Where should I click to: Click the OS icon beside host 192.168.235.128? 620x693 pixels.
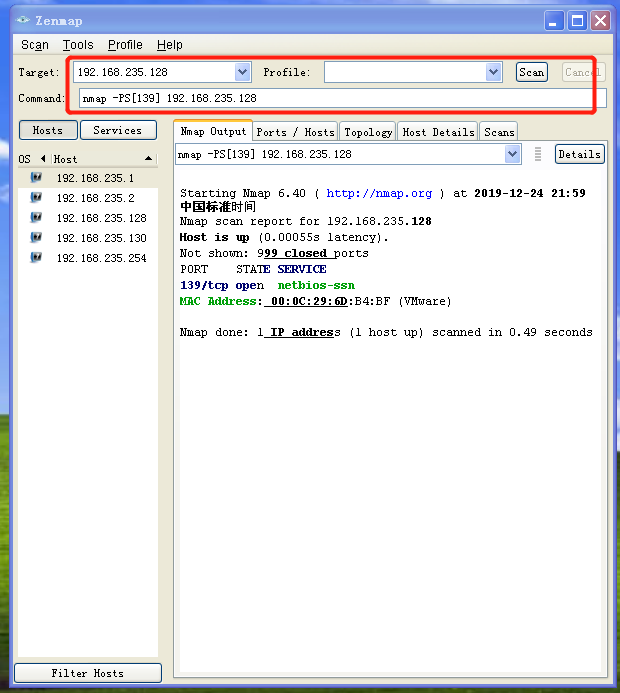click(36, 217)
